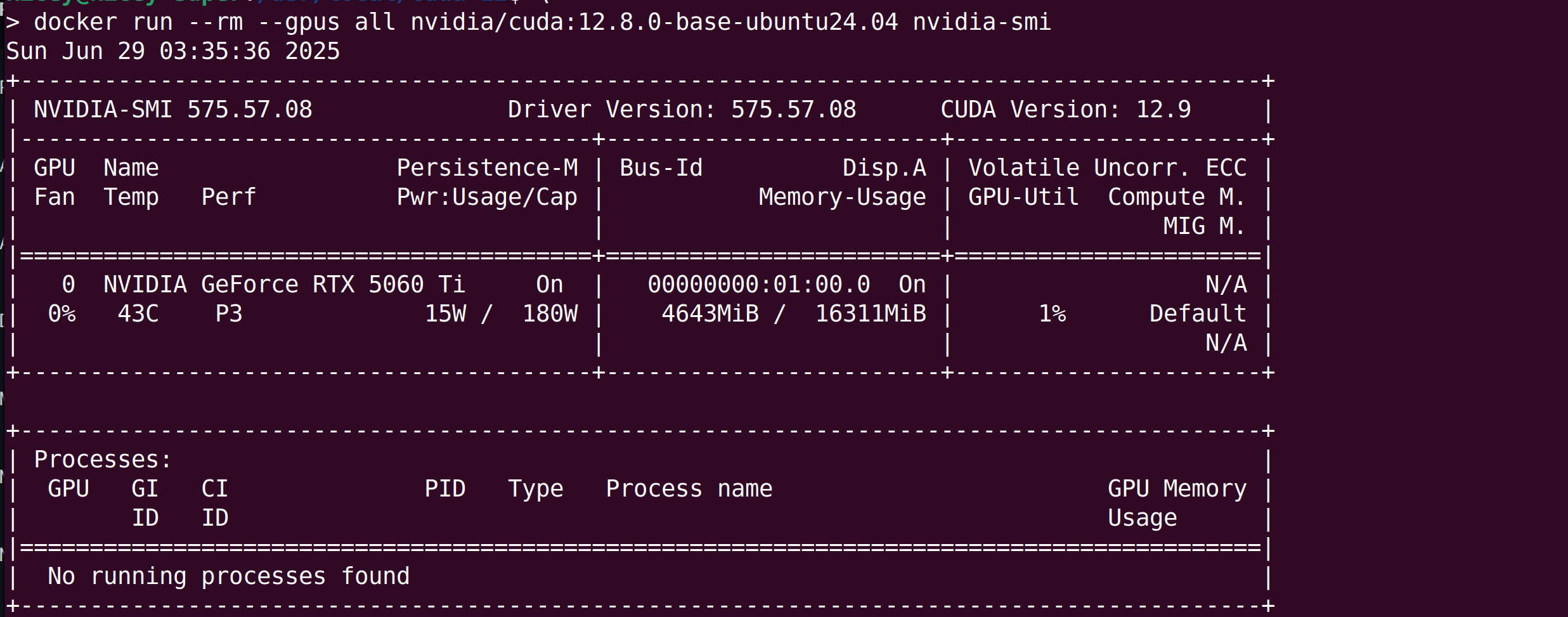Click the total memory '16311MiB'
This screenshot has height=617, width=1568.
(x=871, y=314)
